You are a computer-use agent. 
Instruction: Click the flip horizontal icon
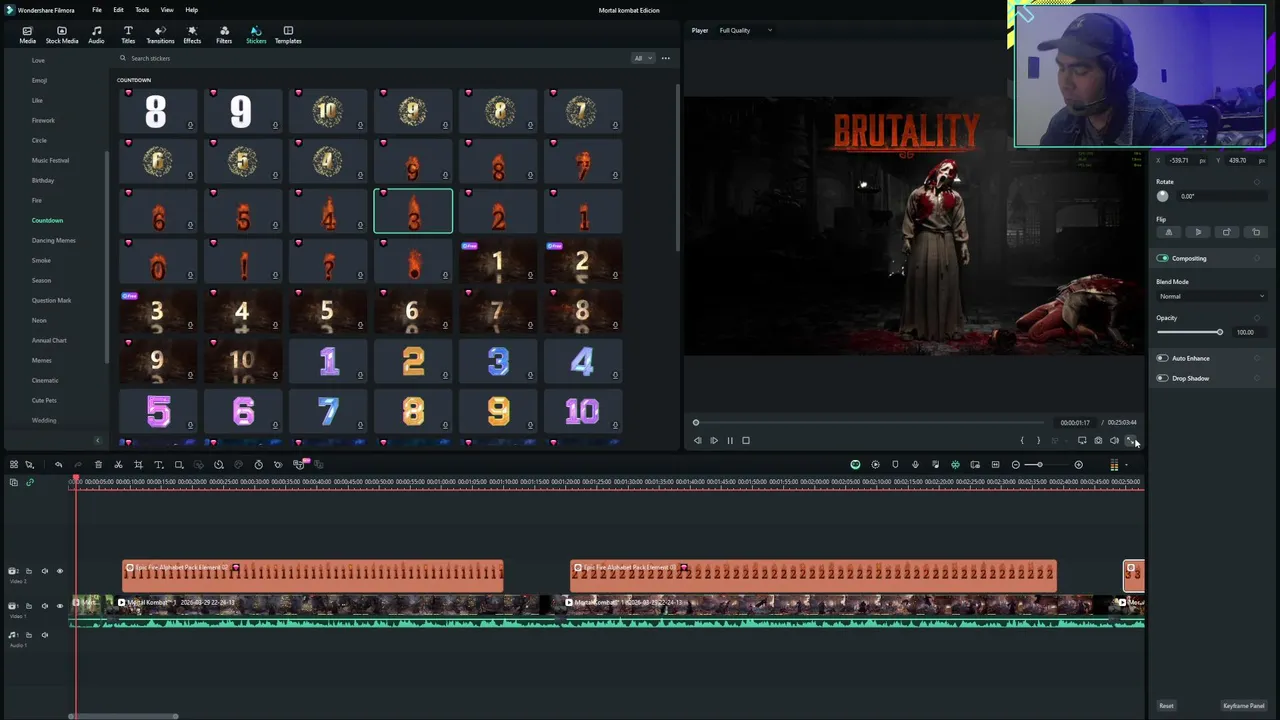(x=1168, y=232)
